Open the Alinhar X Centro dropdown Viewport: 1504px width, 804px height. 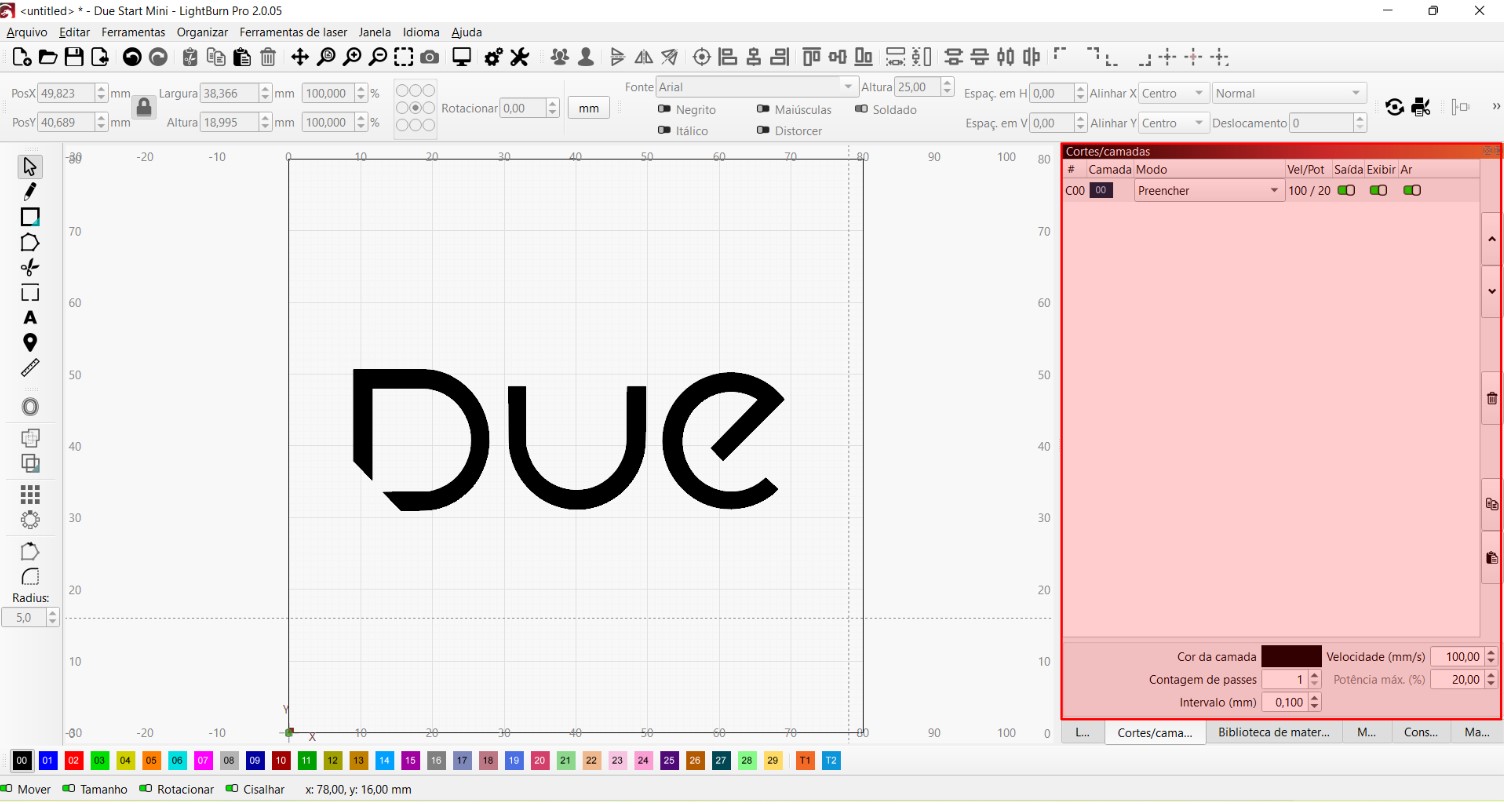1174,93
